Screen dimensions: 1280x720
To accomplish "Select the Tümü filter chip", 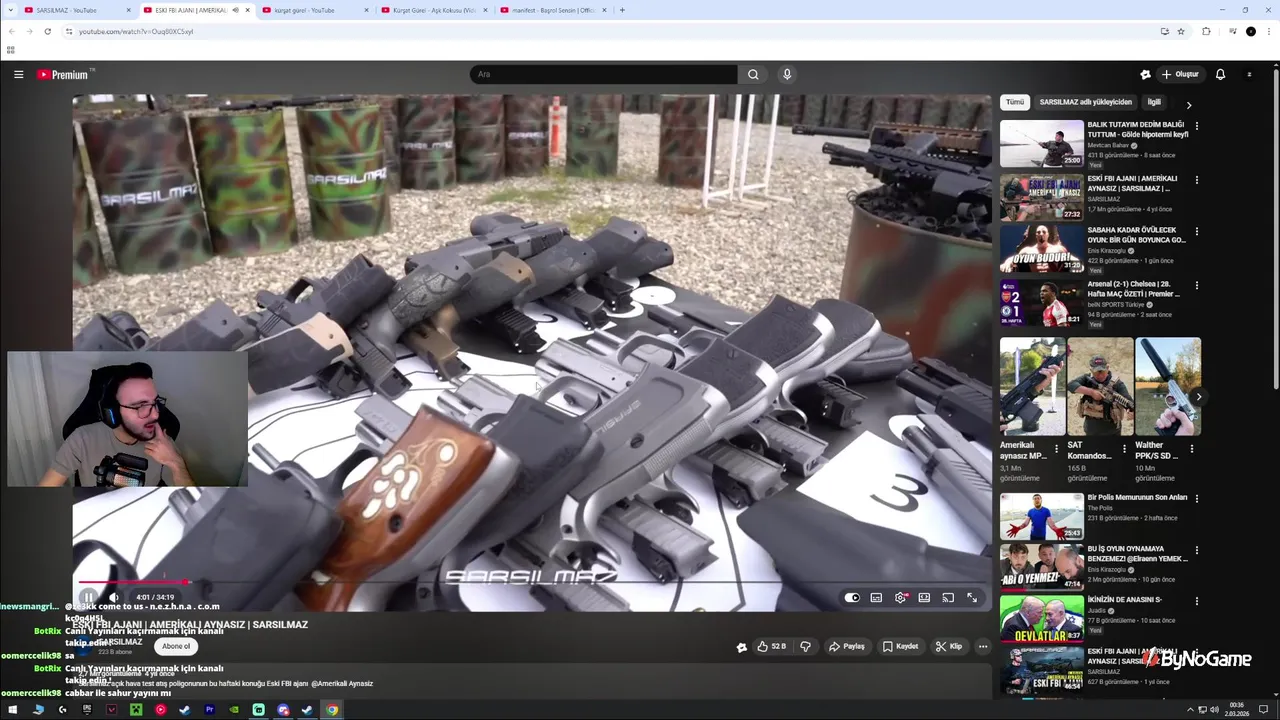I will [x=1015, y=102].
